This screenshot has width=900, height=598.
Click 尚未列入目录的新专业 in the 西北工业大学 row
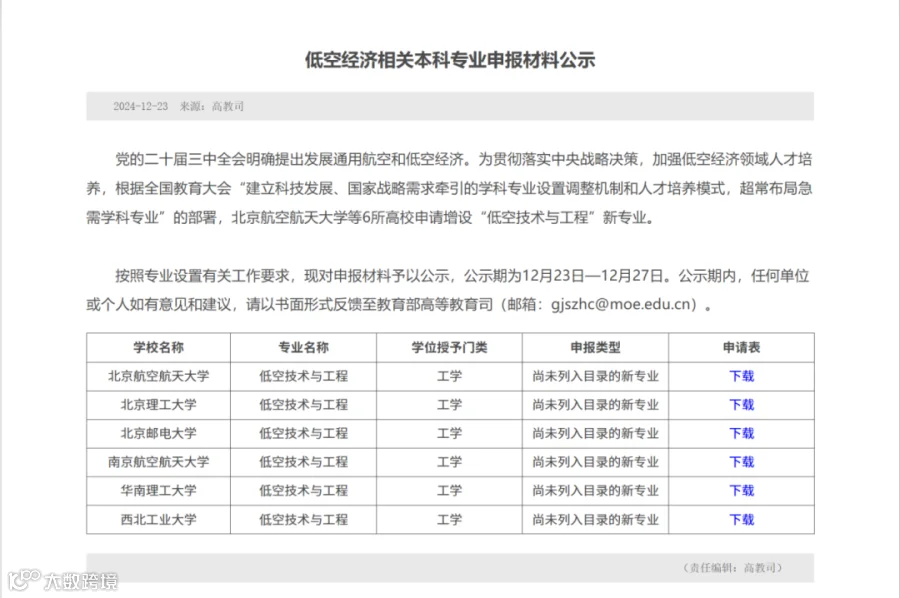[x=595, y=520]
